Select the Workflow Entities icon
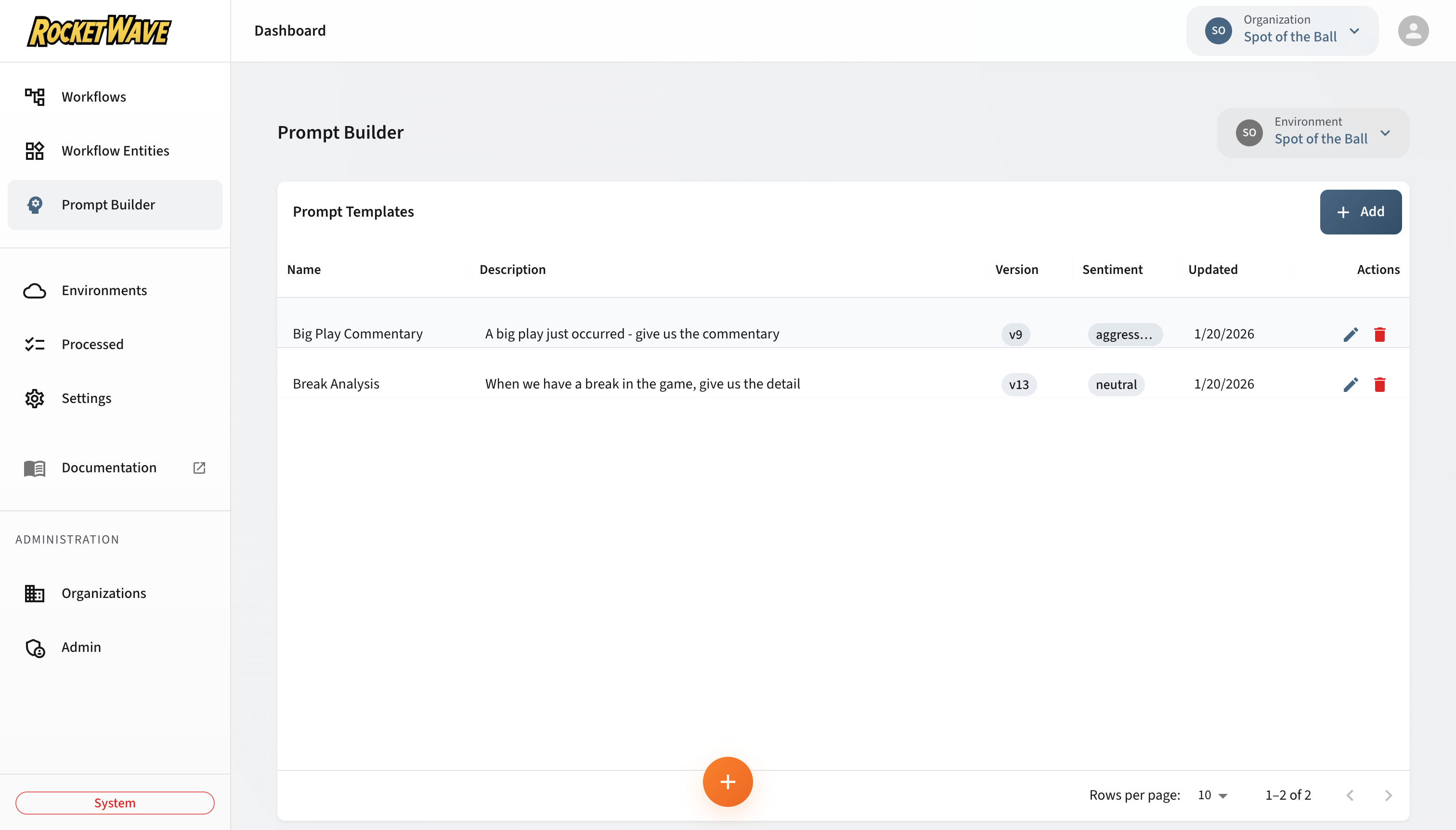Image resolution: width=1456 pixels, height=830 pixels. [35, 151]
